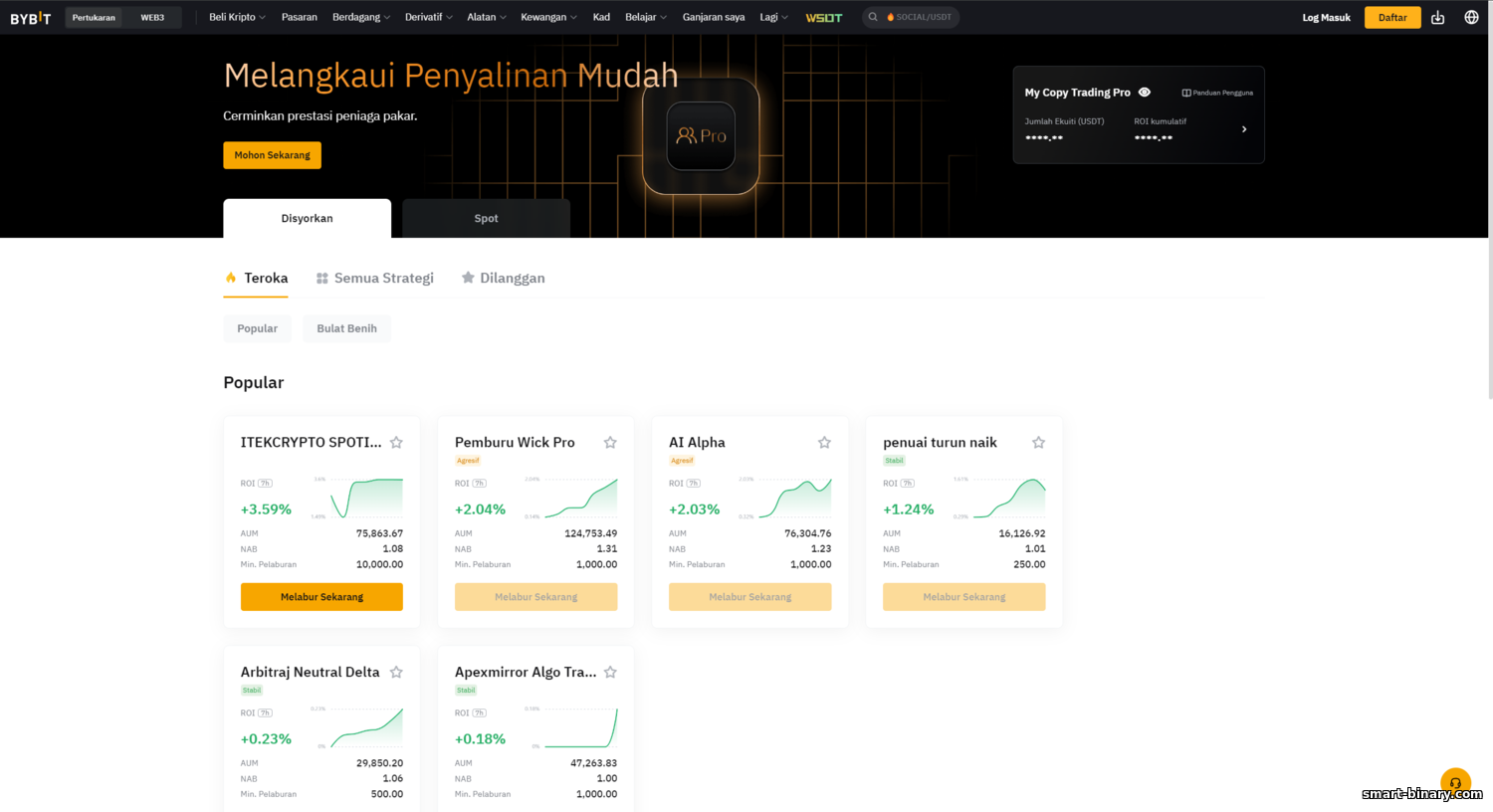
Task: Open the Pasaran menu item
Action: tap(300, 17)
